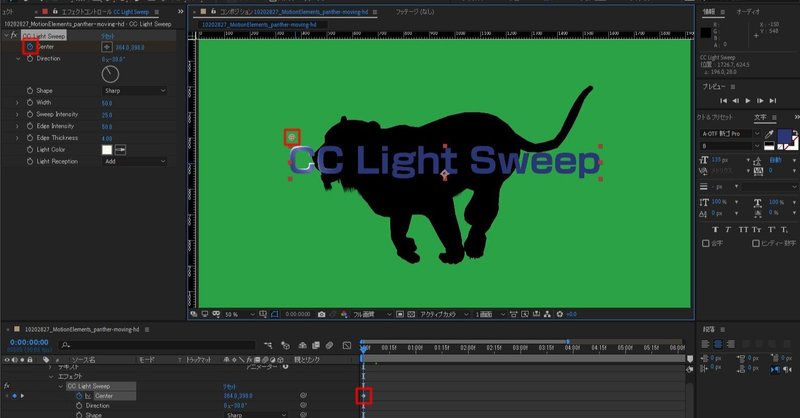This screenshot has height=418, width=800.
Task: Toggle the Direction stopwatch in Effect Controls
Action: click(30, 59)
